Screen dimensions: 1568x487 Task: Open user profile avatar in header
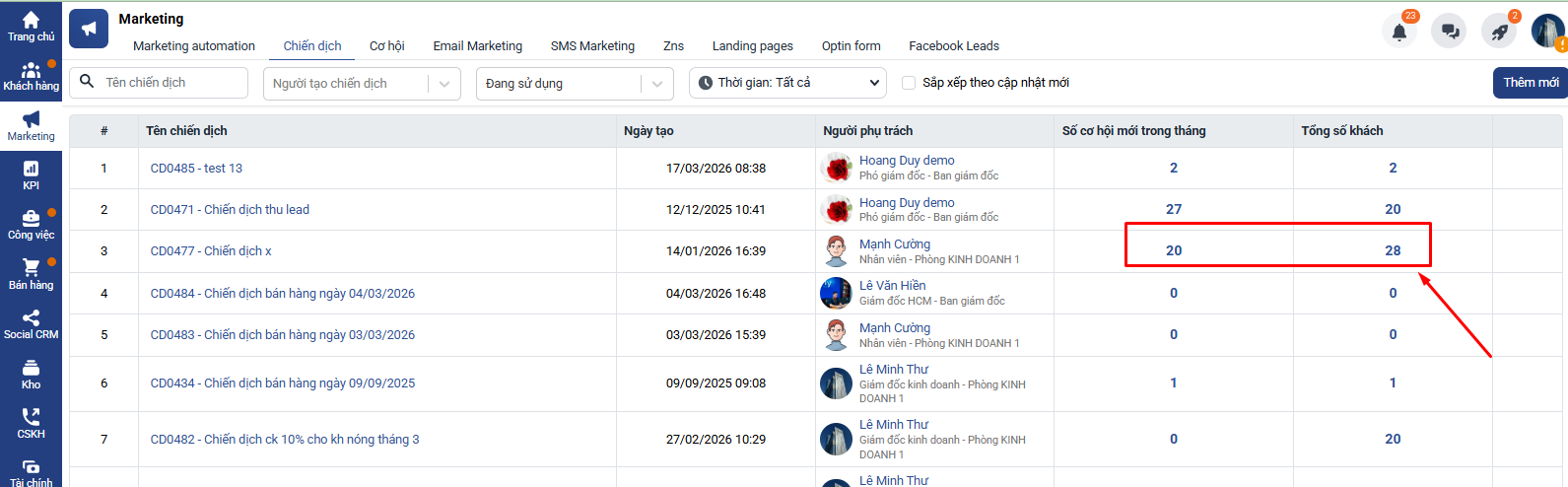pos(1547,32)
